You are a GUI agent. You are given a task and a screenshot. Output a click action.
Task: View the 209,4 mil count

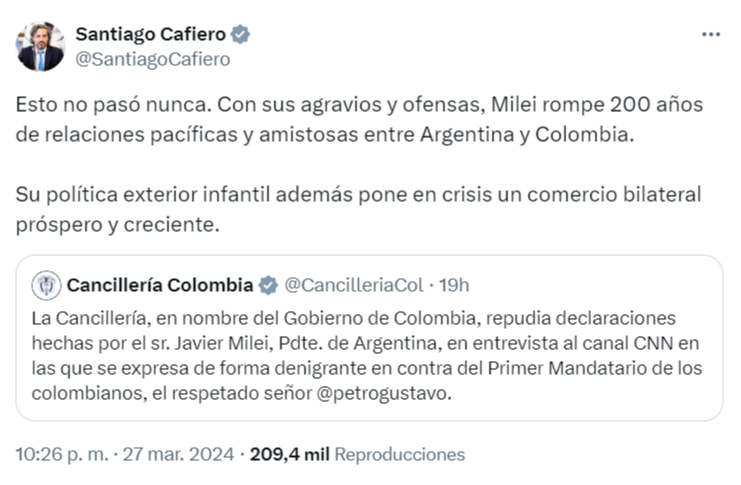click(x=289, y=454)
